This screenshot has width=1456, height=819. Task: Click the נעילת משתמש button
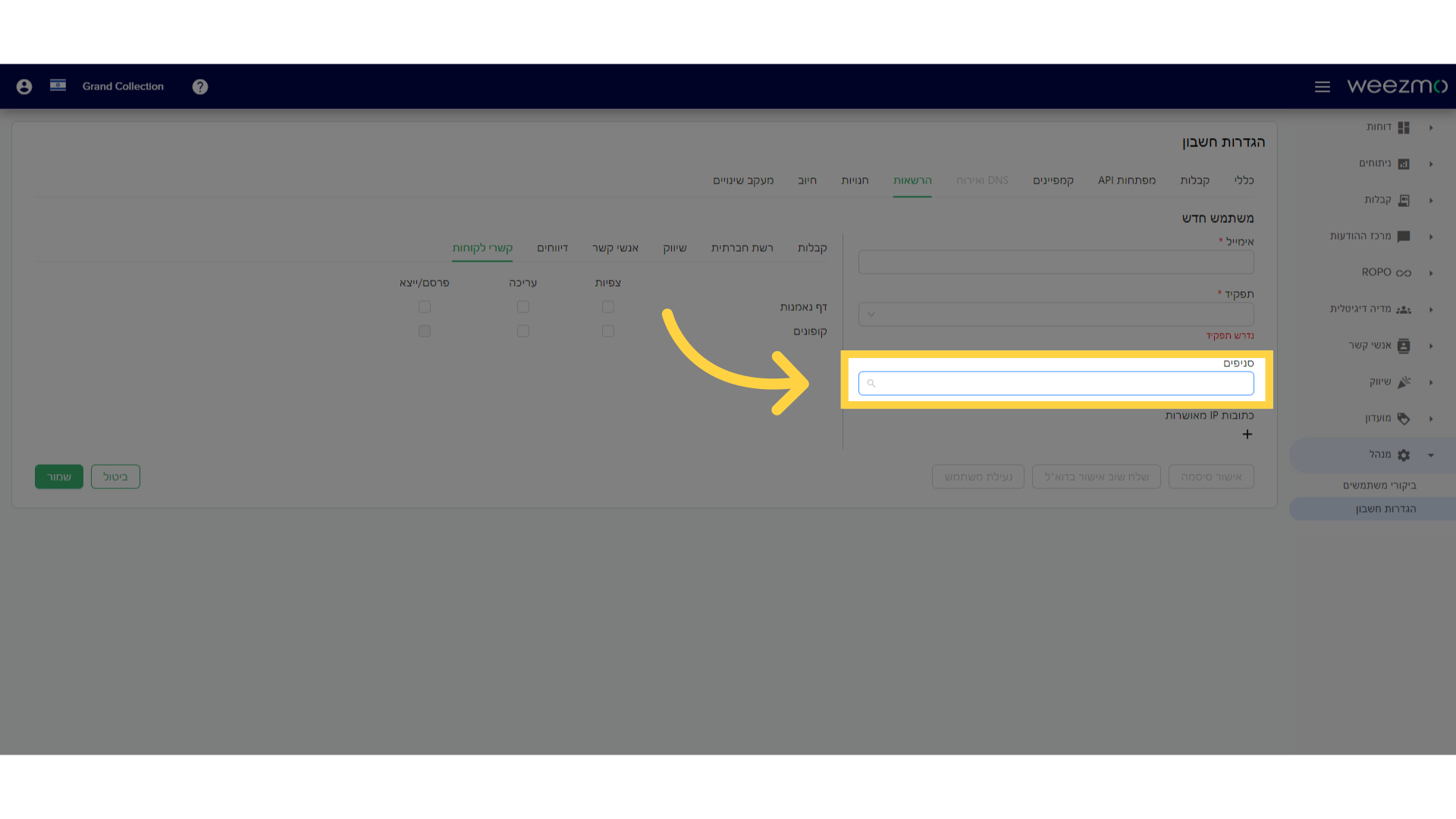pyautogui.click(x=978, y=477)
